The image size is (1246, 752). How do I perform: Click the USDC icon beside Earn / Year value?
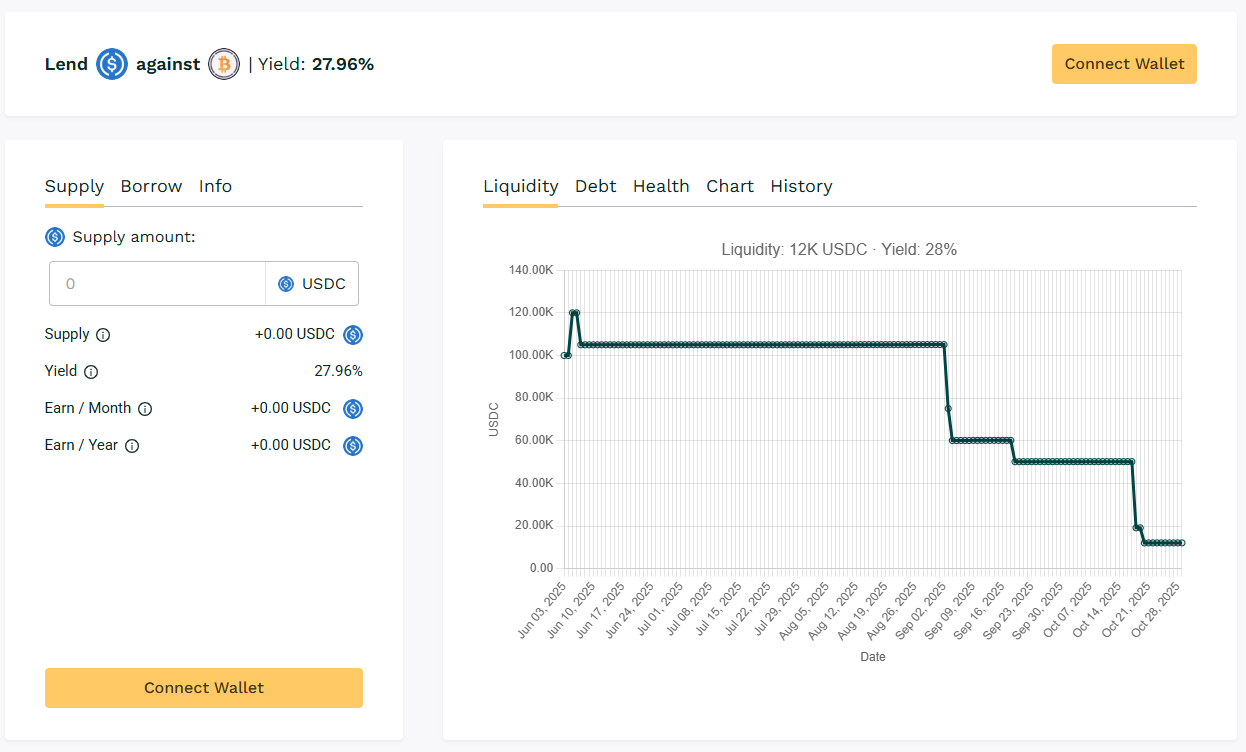[x=352, y=445]
